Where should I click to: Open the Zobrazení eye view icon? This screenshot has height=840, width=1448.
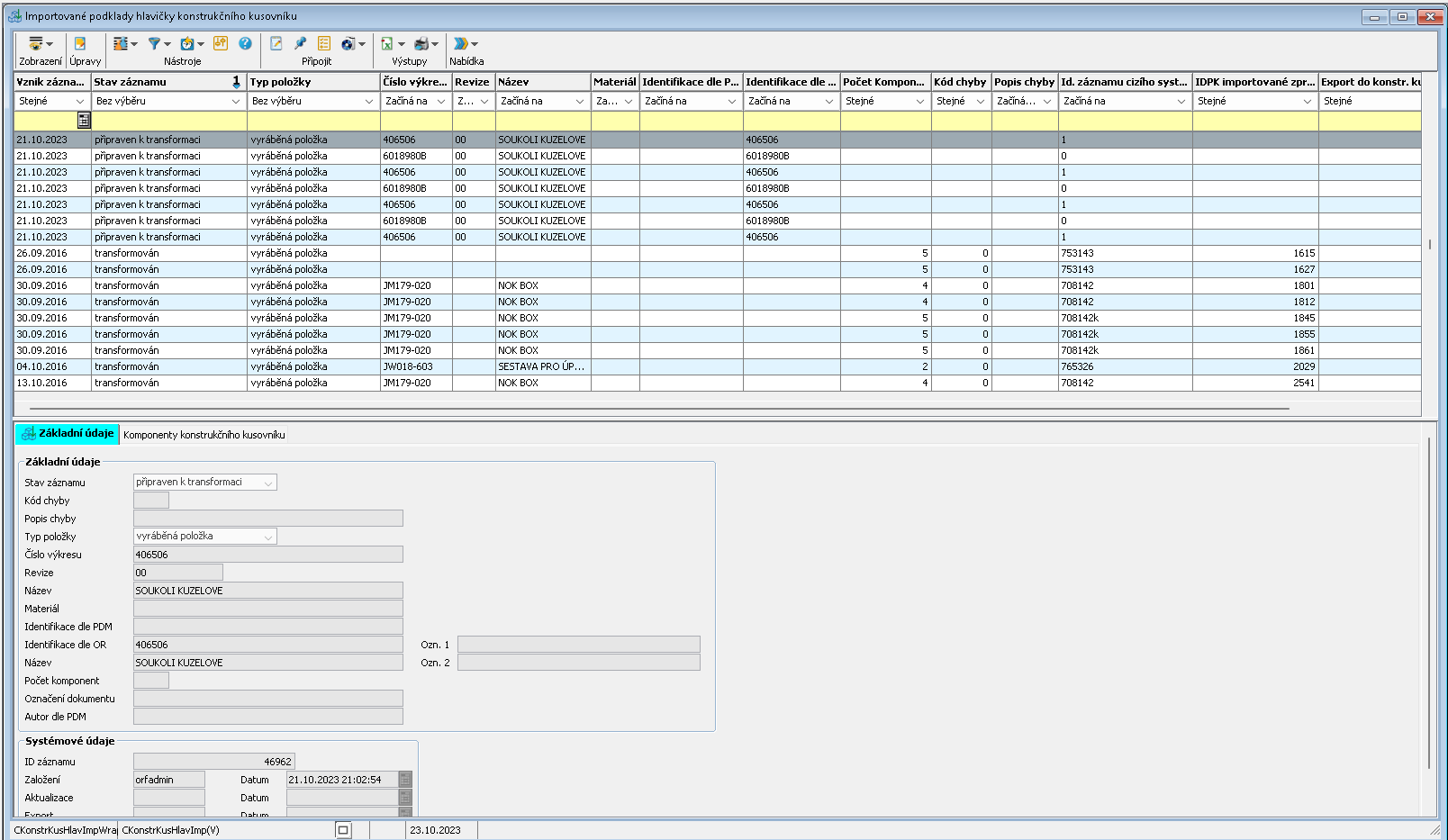tap(36, 43)
